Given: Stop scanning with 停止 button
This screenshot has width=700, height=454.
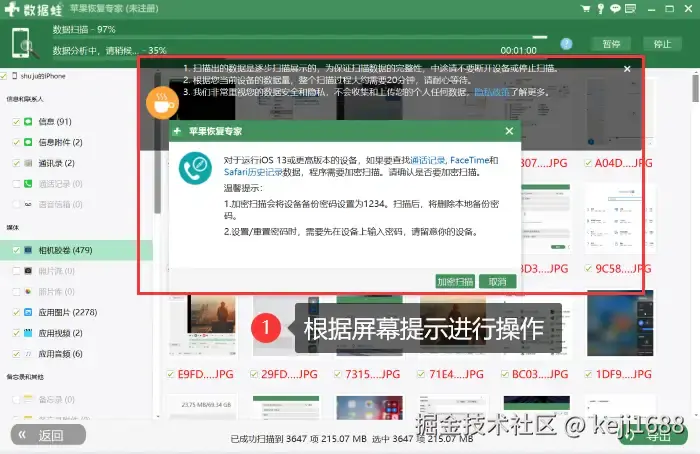Looking at the screenshot, I should pos(662,44).
